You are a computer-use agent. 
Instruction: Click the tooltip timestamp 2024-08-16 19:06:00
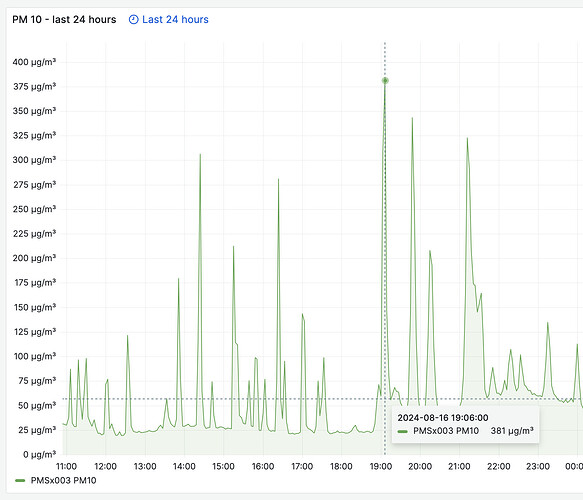point(443,417)
